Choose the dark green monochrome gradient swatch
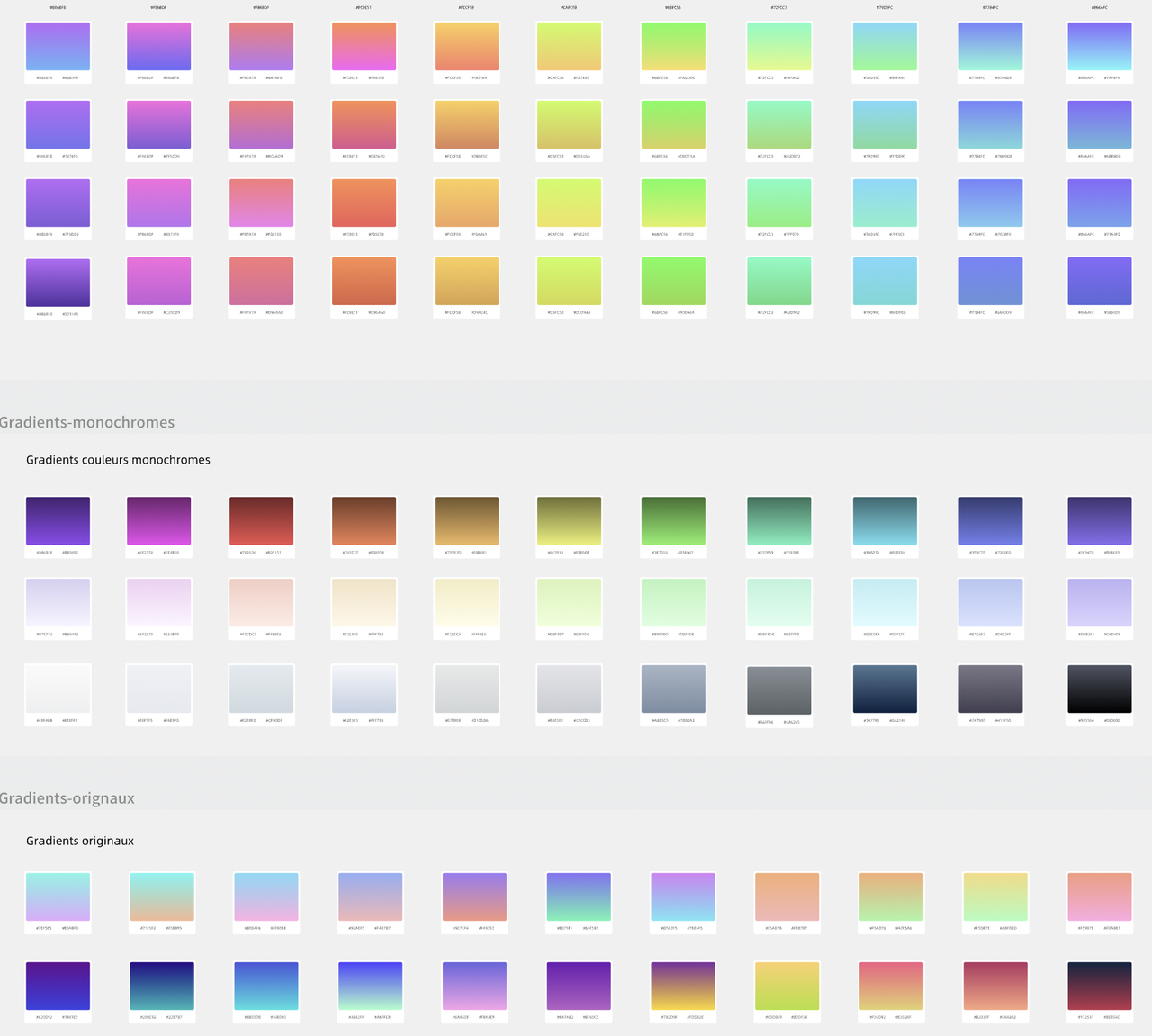 (673, 520)
